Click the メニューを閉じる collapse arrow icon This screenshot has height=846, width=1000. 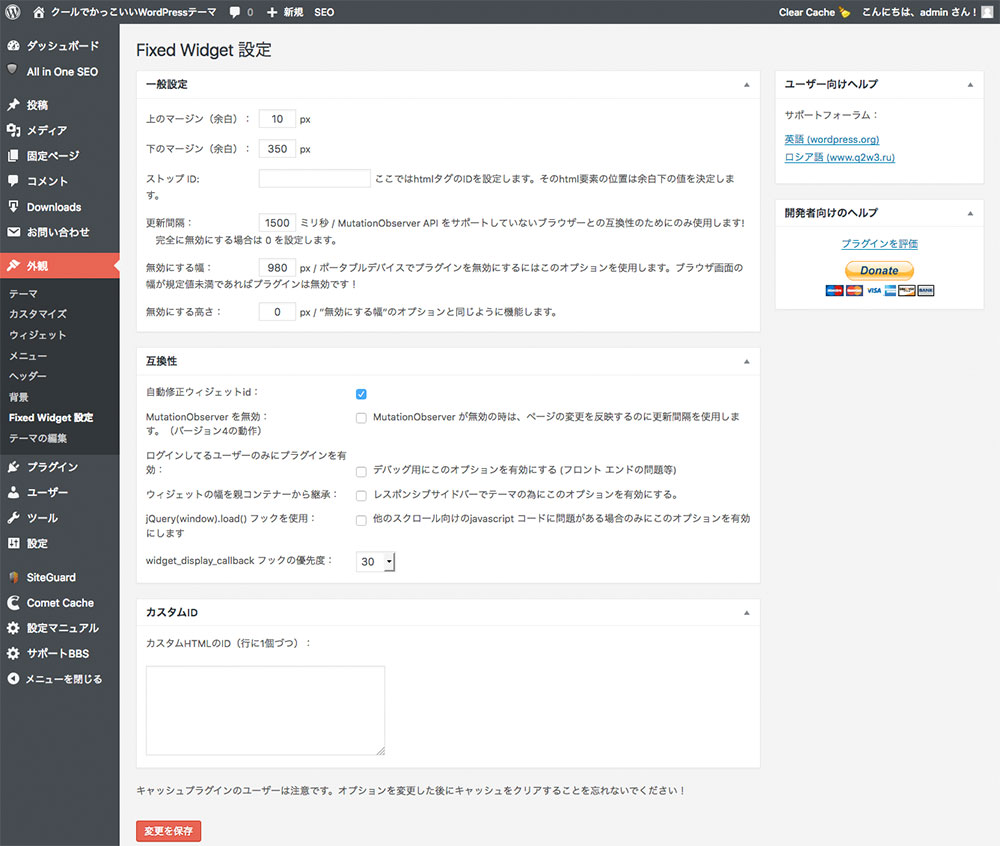pos(13,679)
